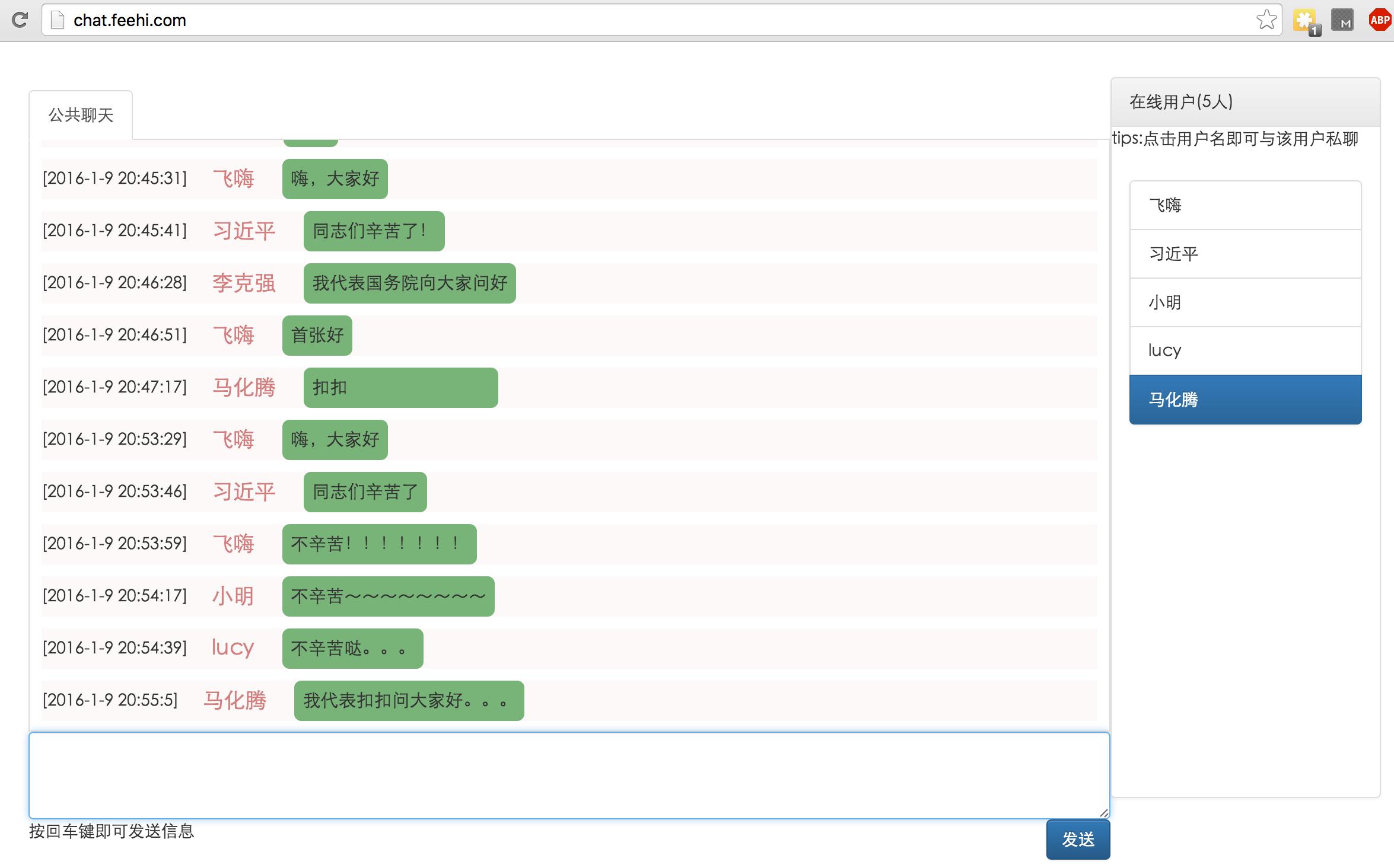Select user 飞嗨 in online list

tap(1245, 205)
